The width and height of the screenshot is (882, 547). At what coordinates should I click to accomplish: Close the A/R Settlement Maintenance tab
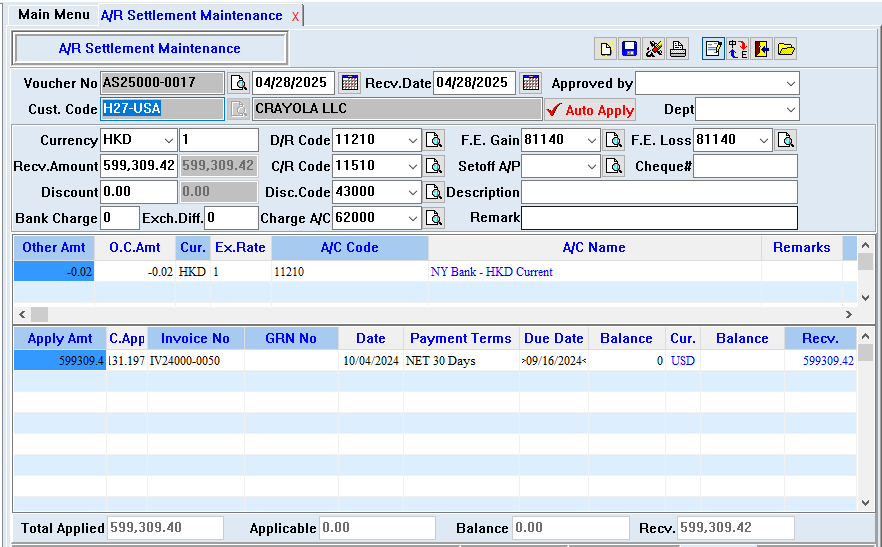295,17
